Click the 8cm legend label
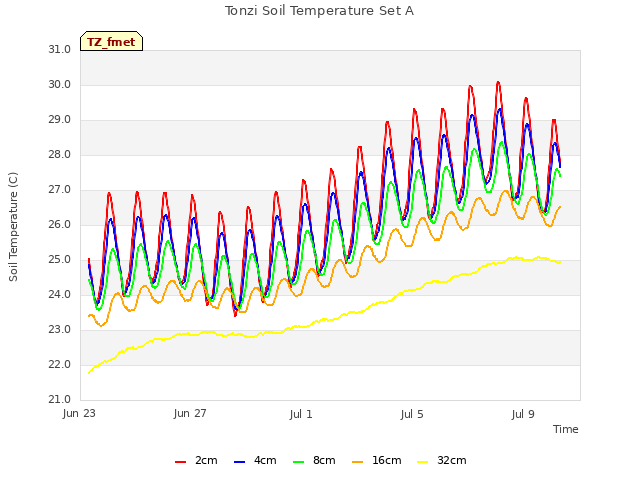 click(324, 460)
